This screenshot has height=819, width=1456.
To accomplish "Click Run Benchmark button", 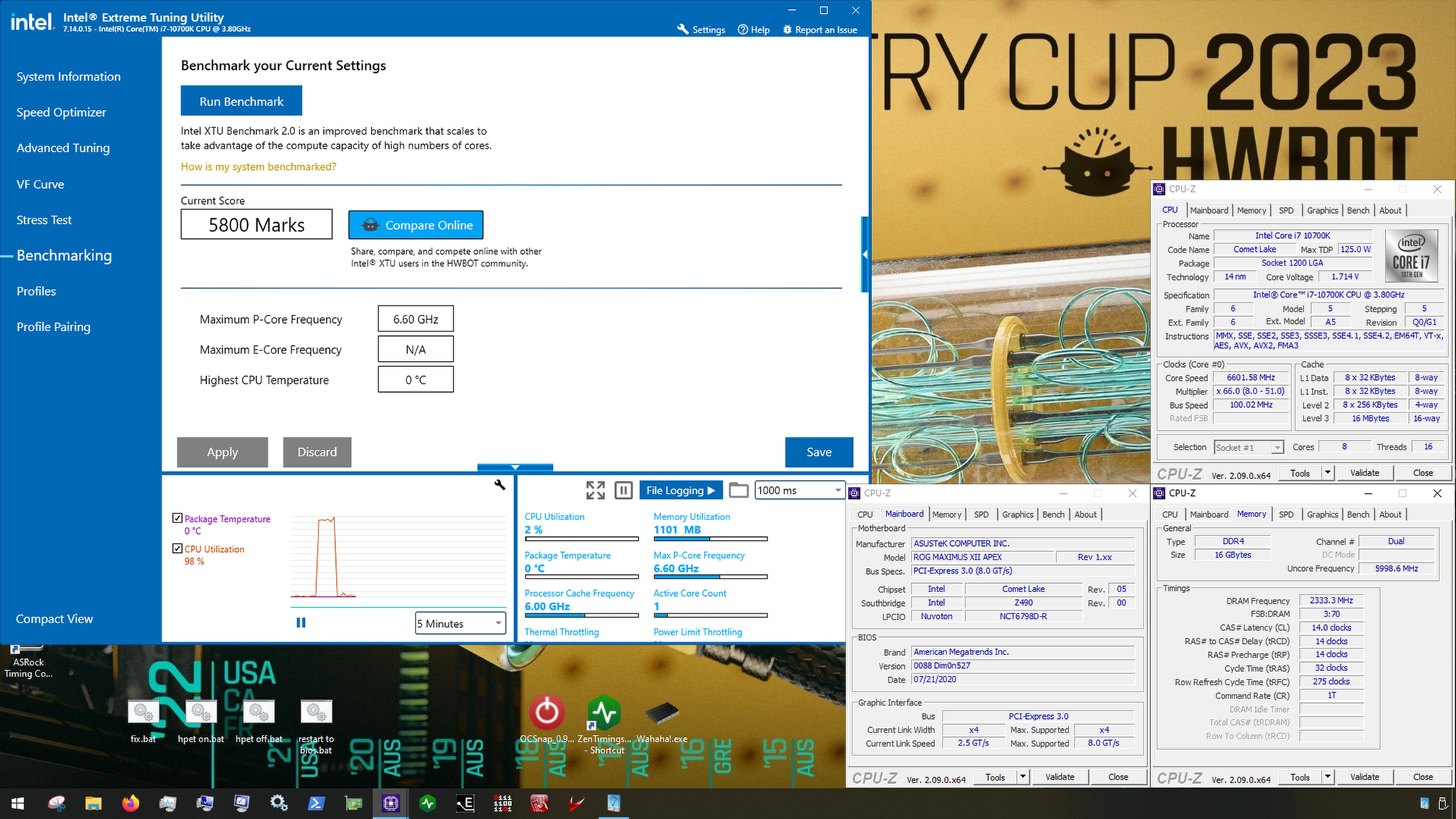I will tap(241, 101).
